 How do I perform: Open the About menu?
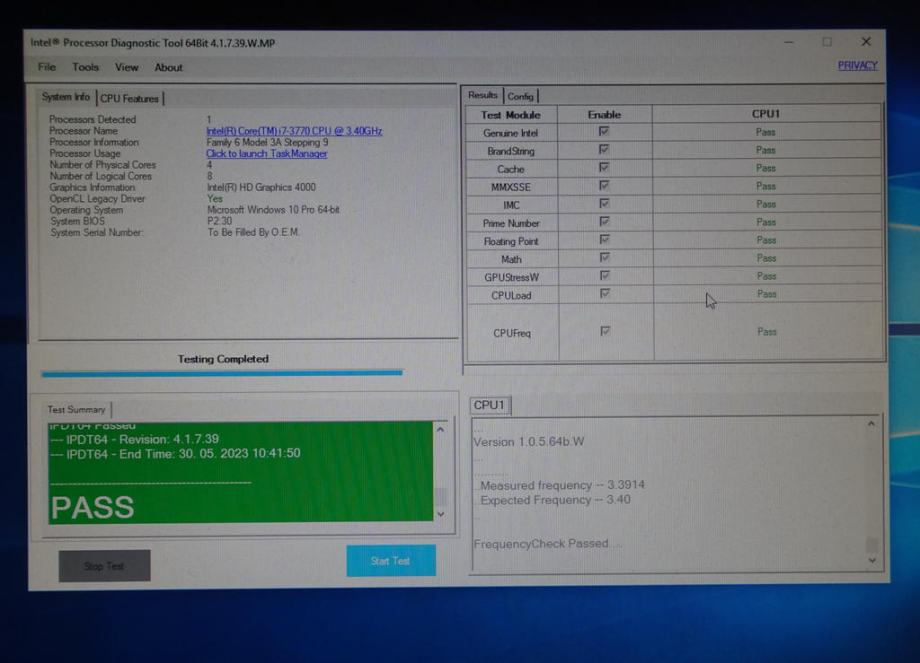[x=168, y=68]
